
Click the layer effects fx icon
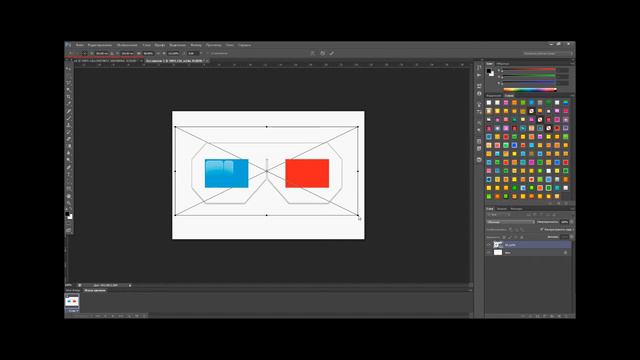click(x=530, y=316)
